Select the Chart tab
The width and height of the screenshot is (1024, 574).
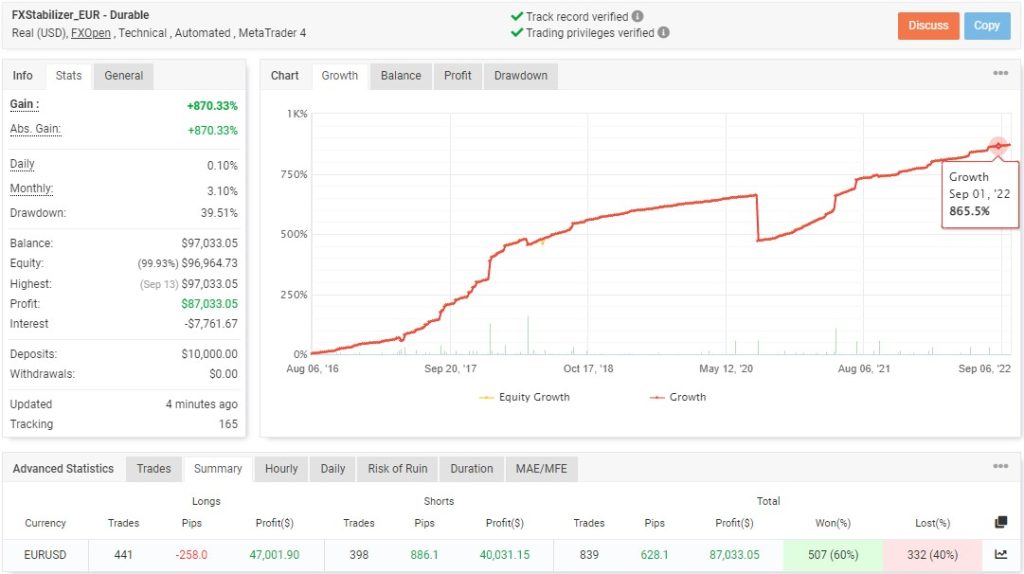pyautogui.click(x=285, y=76)
